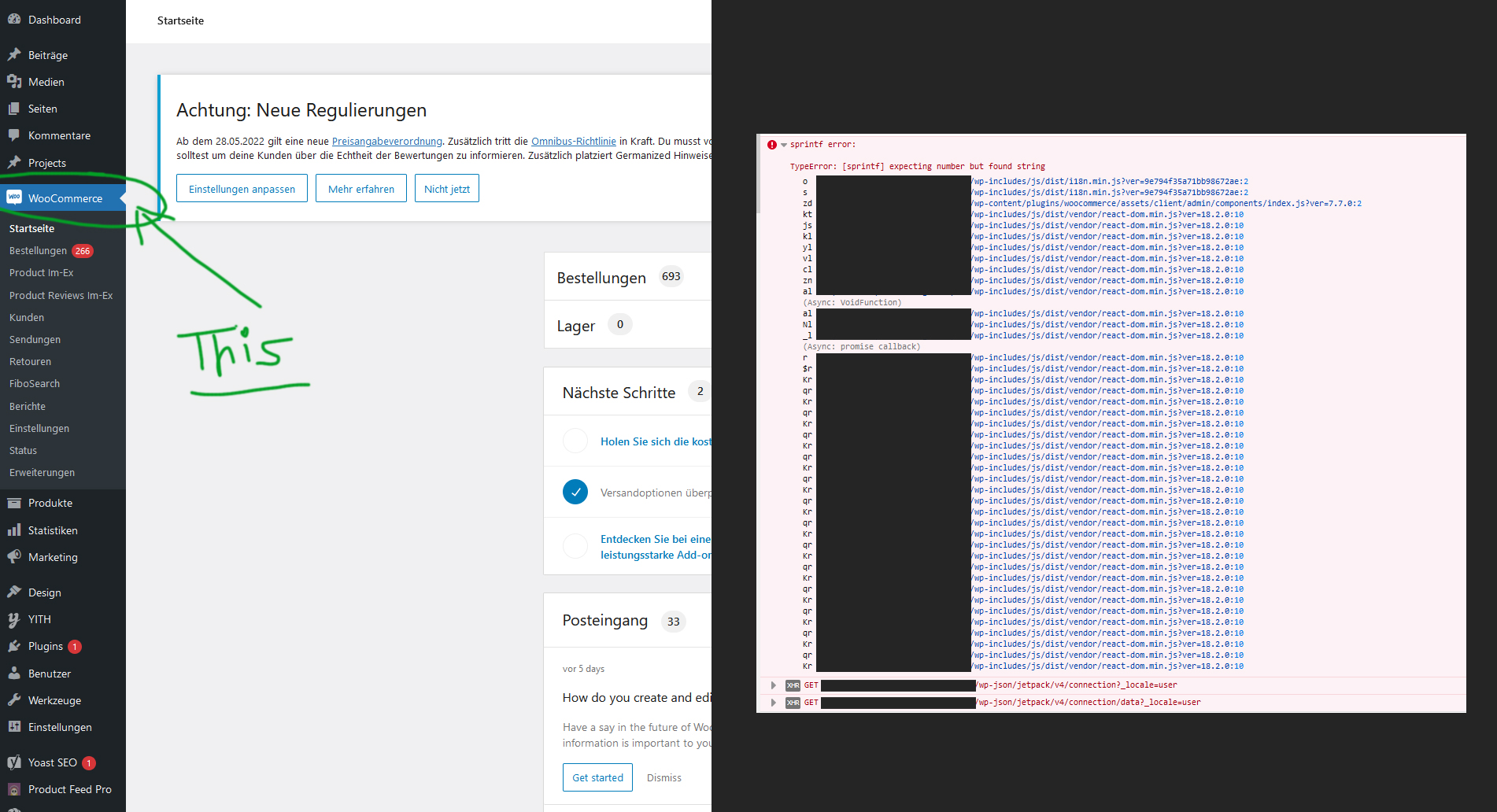Open the 'Holen Sie sich die kost' task link

656,441
